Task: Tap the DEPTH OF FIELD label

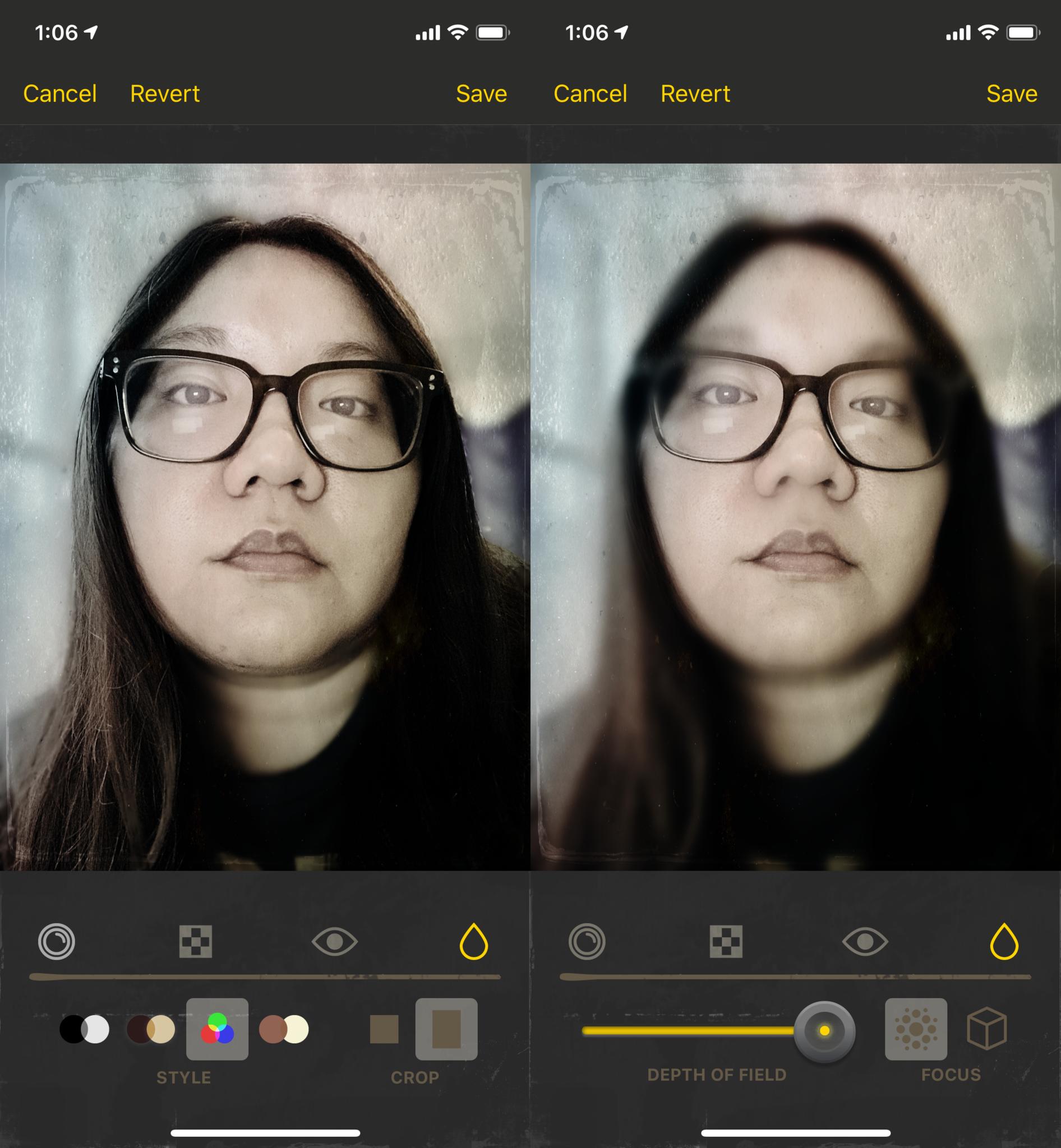Action: (x=717, y=1075)
